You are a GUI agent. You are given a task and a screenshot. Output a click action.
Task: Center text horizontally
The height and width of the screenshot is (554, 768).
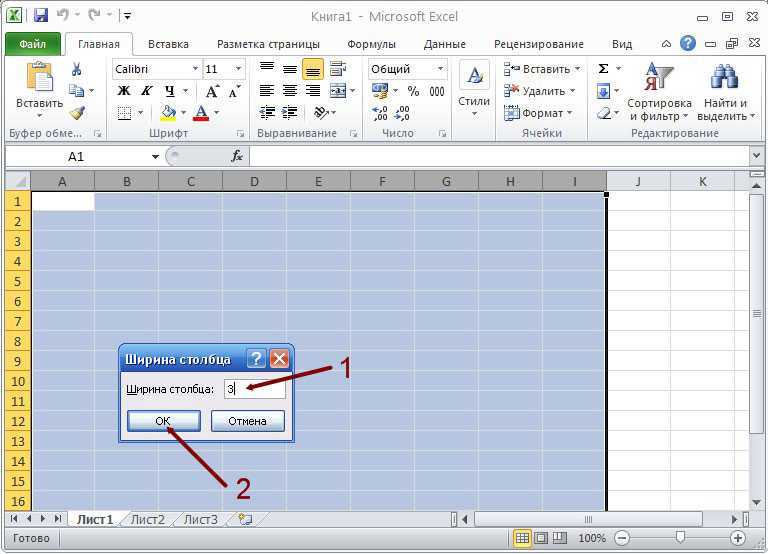point(290,91)
